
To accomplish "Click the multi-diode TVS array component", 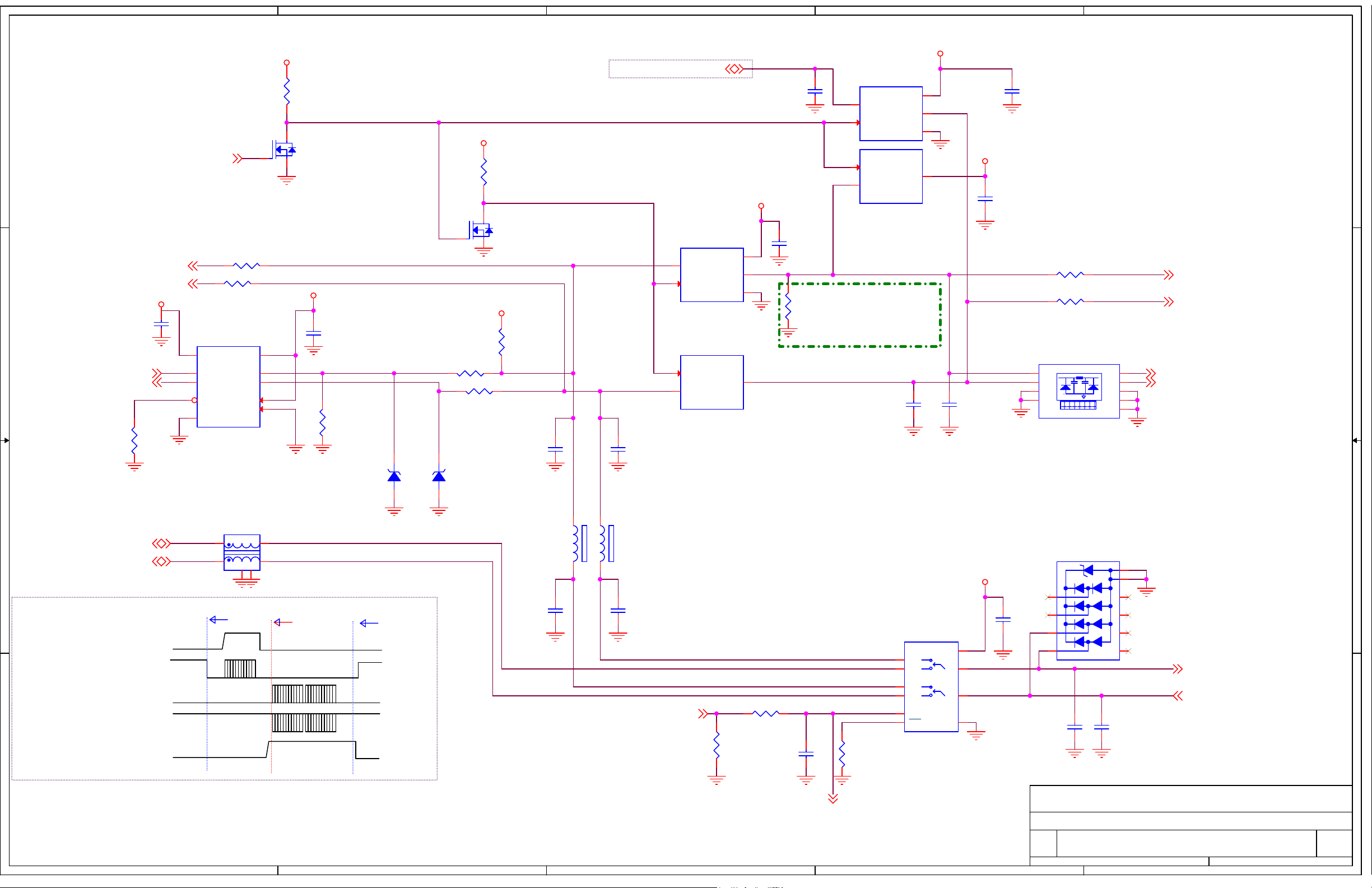I will (x=1088, y=611).
